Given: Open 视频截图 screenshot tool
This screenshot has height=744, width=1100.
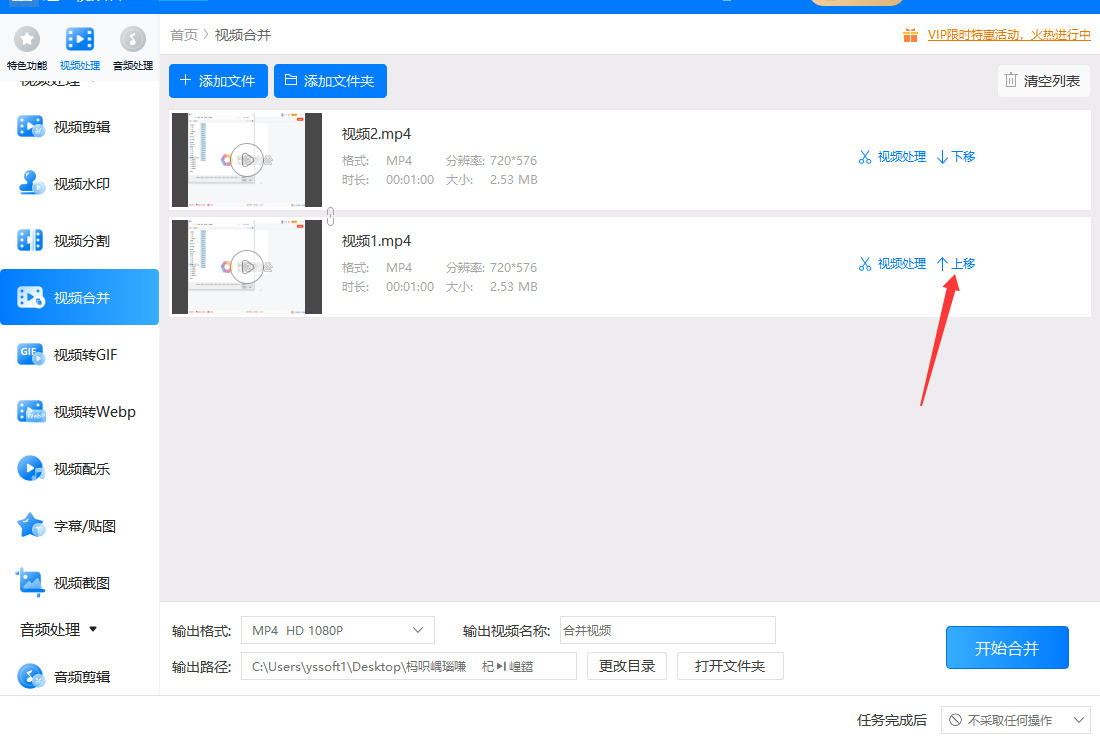Looking at the screenshot, I should [79, 583].
